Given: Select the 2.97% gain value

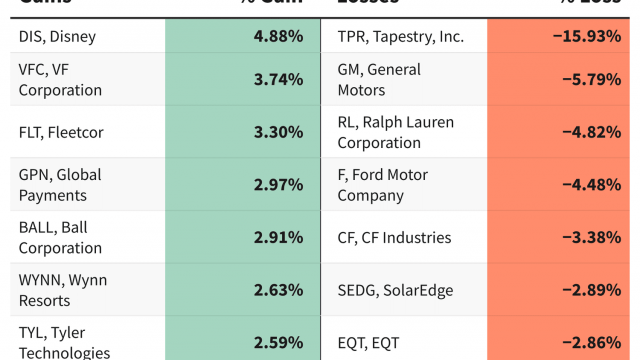Looking at the screenshot, I should pyautogui.click(x=278, y=184).
